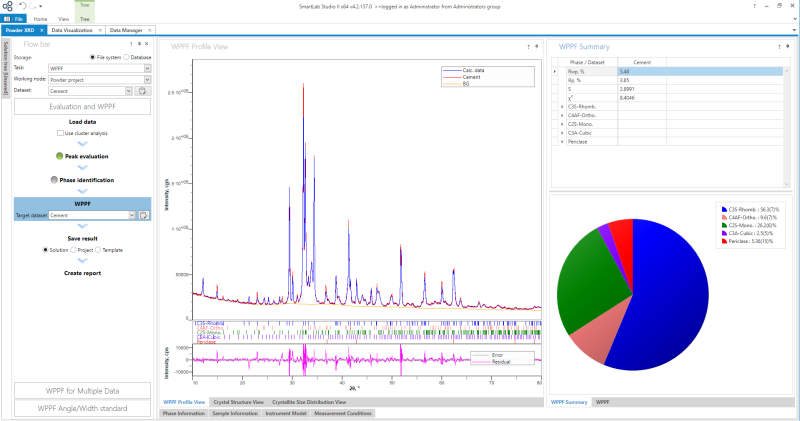This screenshot has height=421, width=800.
Task: Switch to Crystal Structure View tab
Action: (x=238, y=402)
